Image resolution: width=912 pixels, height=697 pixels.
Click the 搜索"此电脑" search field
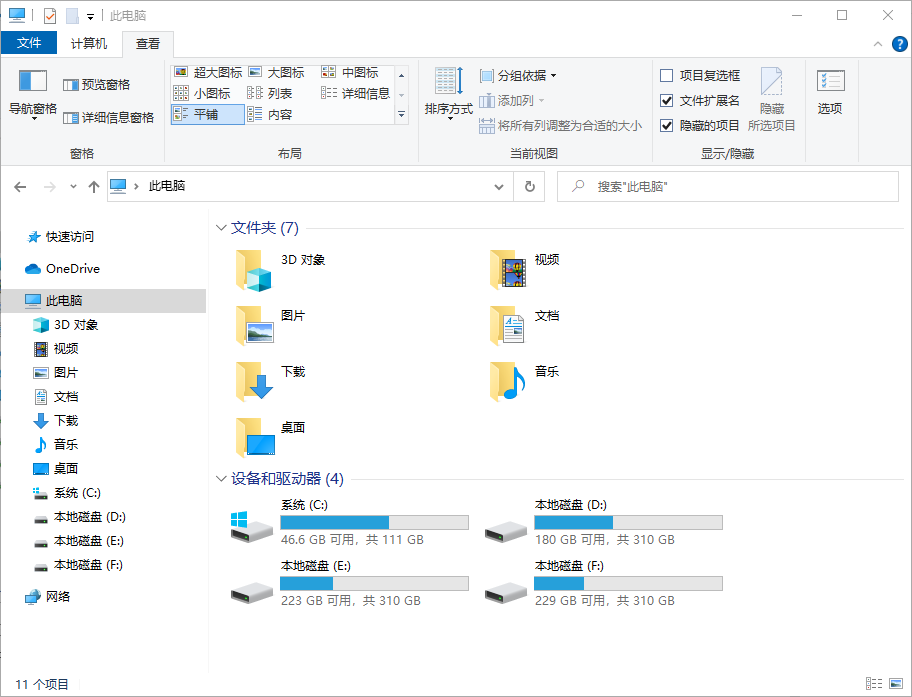click(728, 187)
